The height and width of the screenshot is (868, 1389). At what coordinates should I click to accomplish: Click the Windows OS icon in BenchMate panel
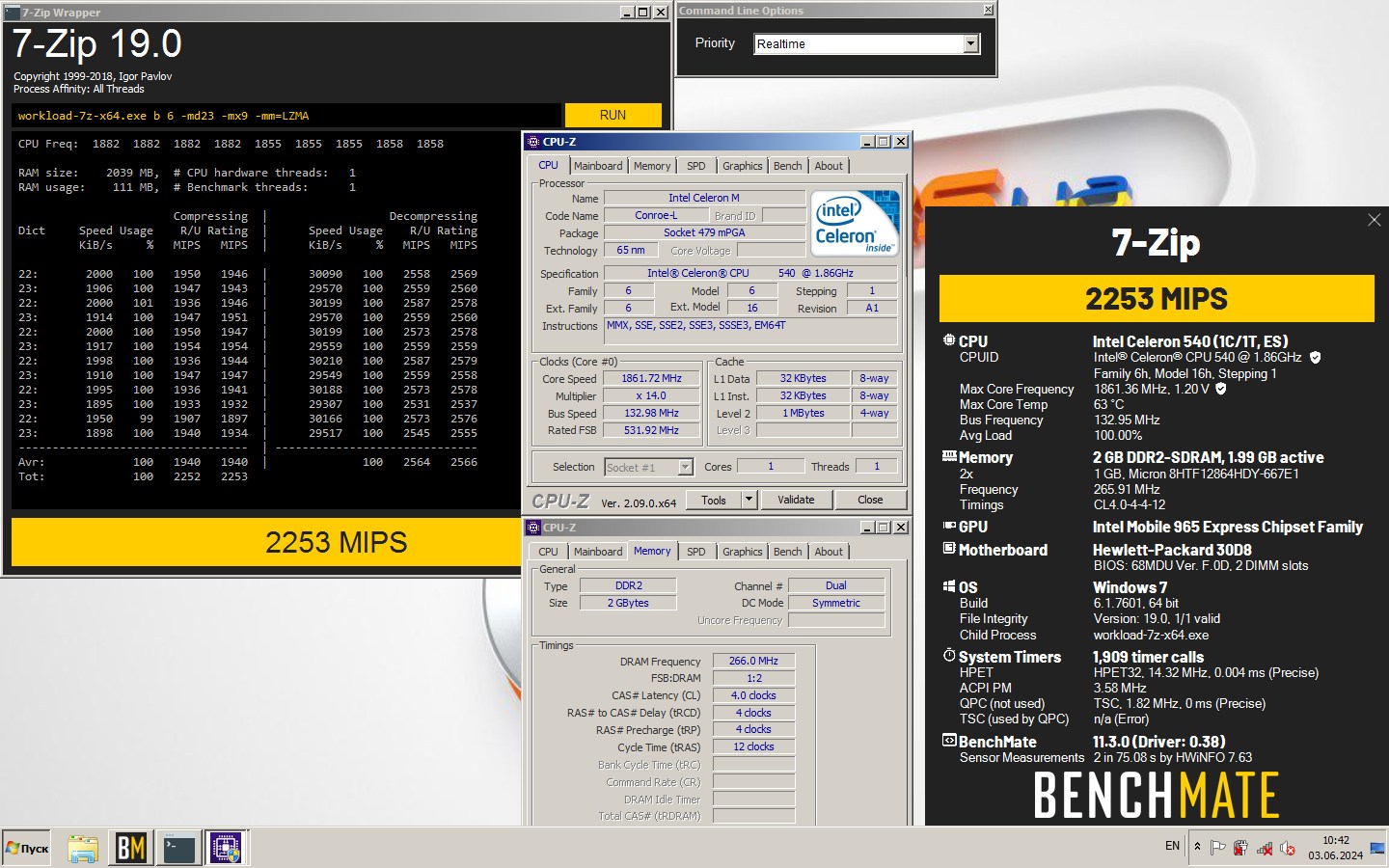click(x=949, y=586)
